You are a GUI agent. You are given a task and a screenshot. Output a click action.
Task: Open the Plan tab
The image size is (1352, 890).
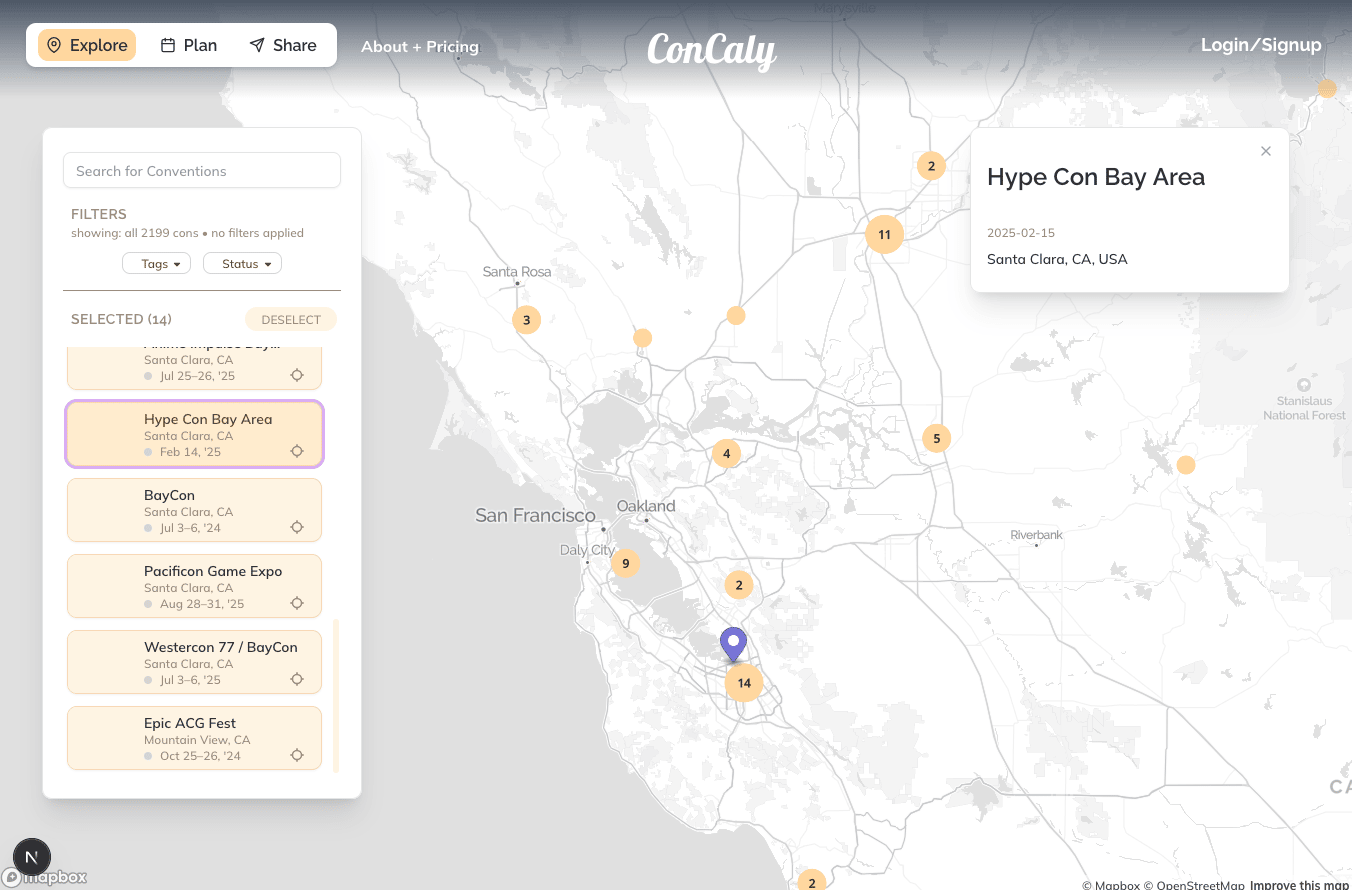tap(189, 45)
